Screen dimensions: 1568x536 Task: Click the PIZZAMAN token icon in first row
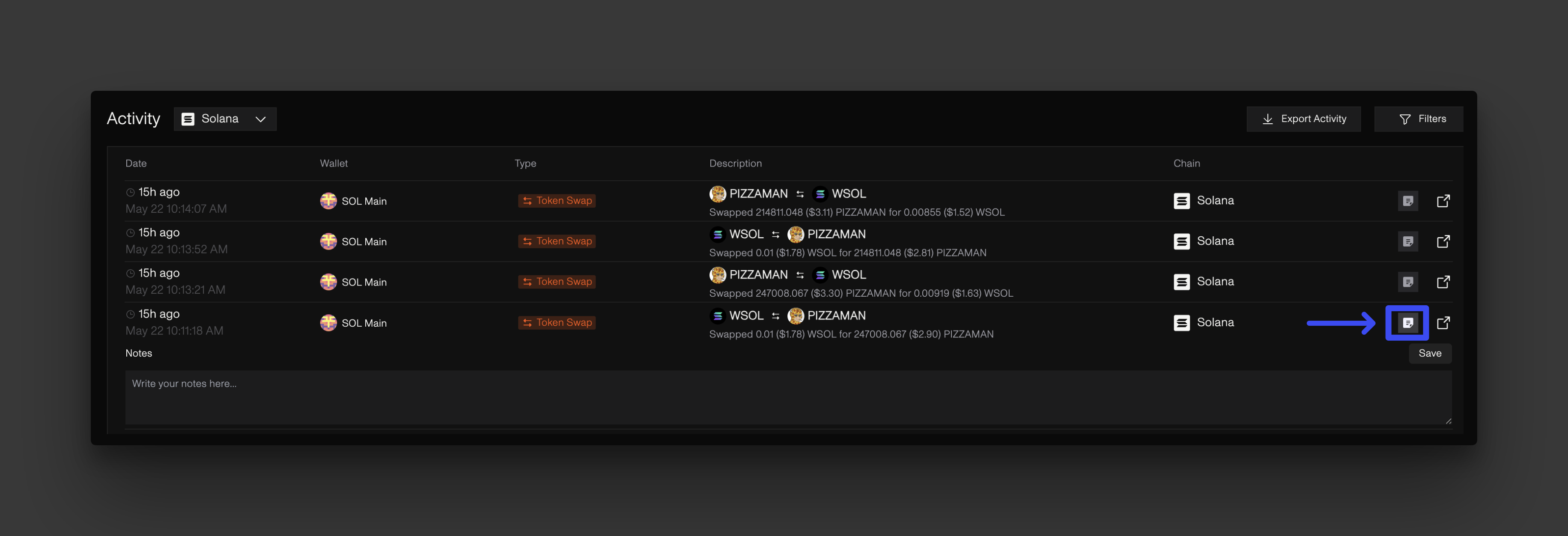click(x=718, y=194)
